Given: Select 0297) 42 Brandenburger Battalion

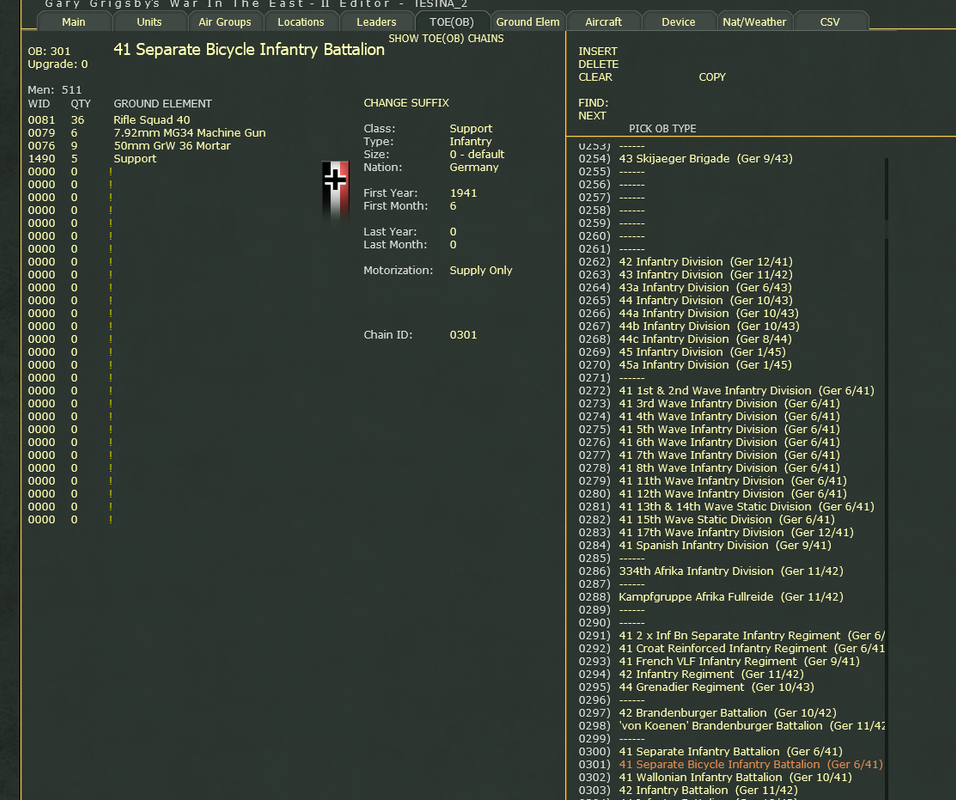Looking at the screenshot, I should coord(707,712).
